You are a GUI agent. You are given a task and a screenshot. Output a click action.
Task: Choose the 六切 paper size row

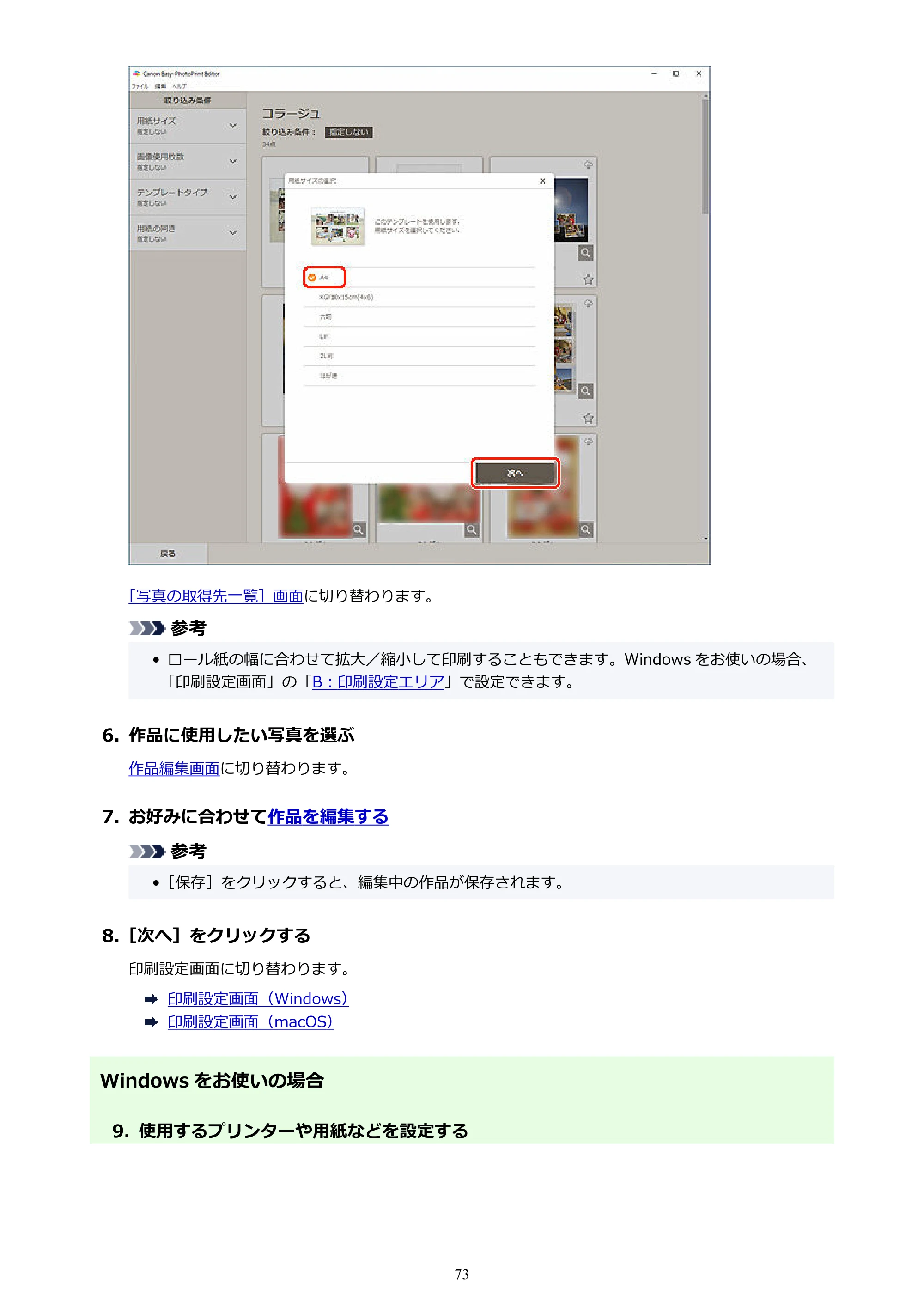[419, 317]
